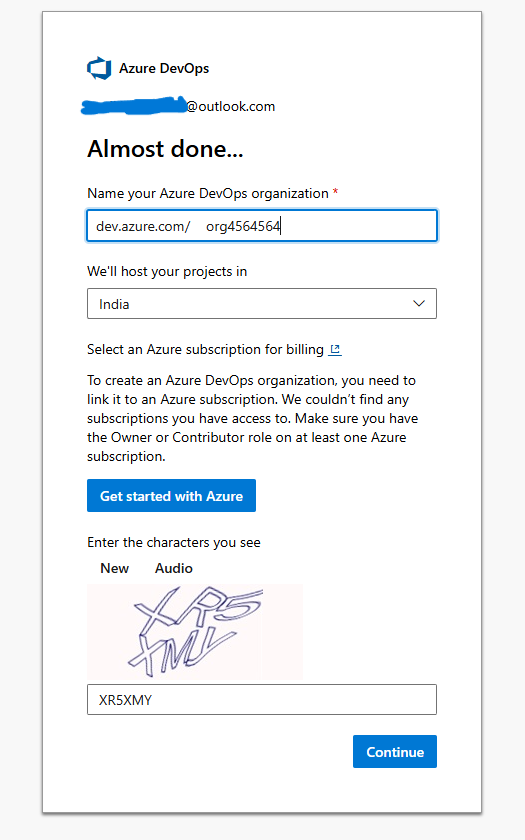The width and height of the screenshot is (525, 840).
Task: Click the Continue button
Action: (x=395, y=752)
